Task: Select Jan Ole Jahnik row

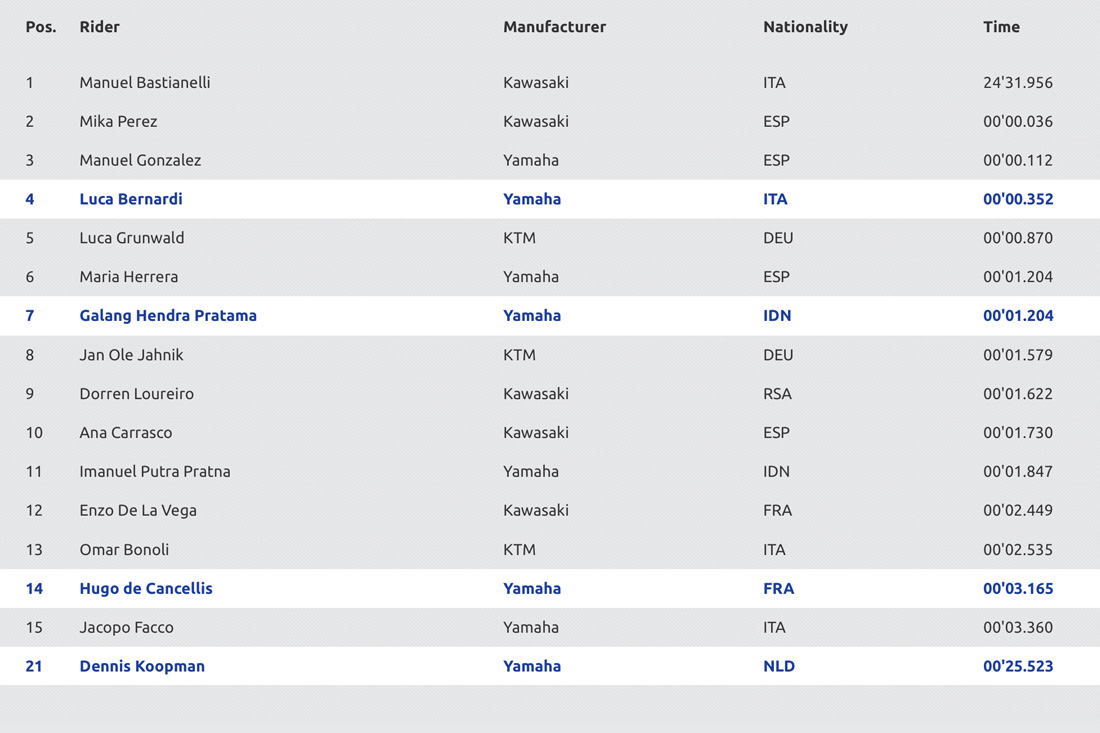Action: pos(550,354)
